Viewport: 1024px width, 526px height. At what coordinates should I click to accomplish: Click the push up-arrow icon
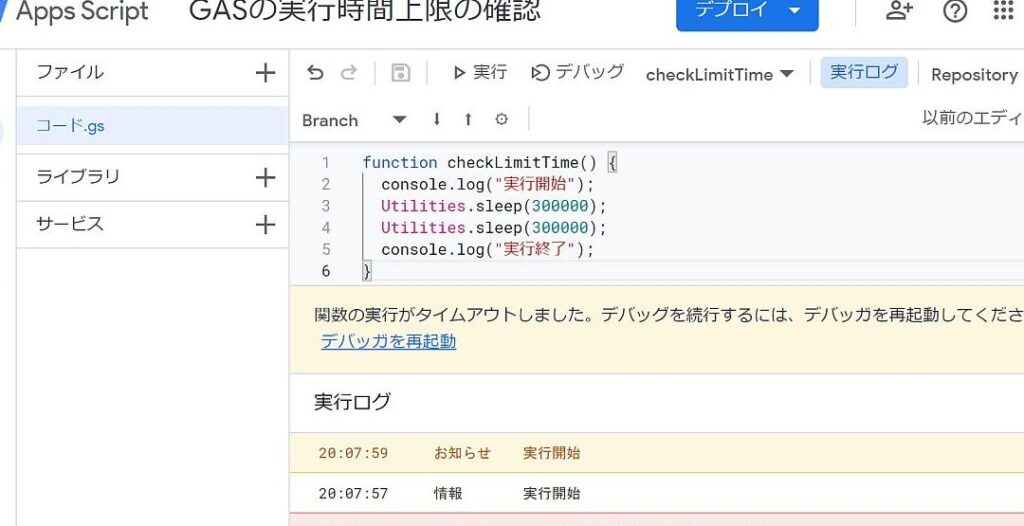pos(468,119)
